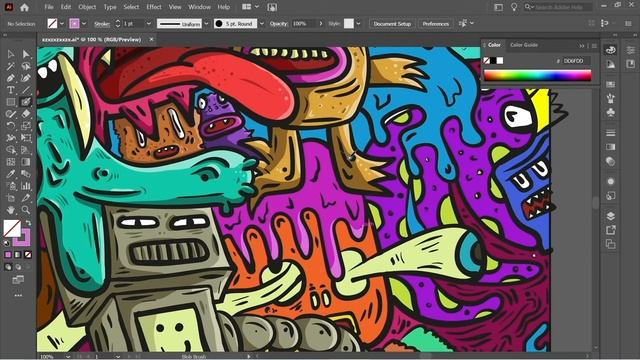Select the Free Transform tool
Screen dimensions: 640x360
click(x=26, y=138)
